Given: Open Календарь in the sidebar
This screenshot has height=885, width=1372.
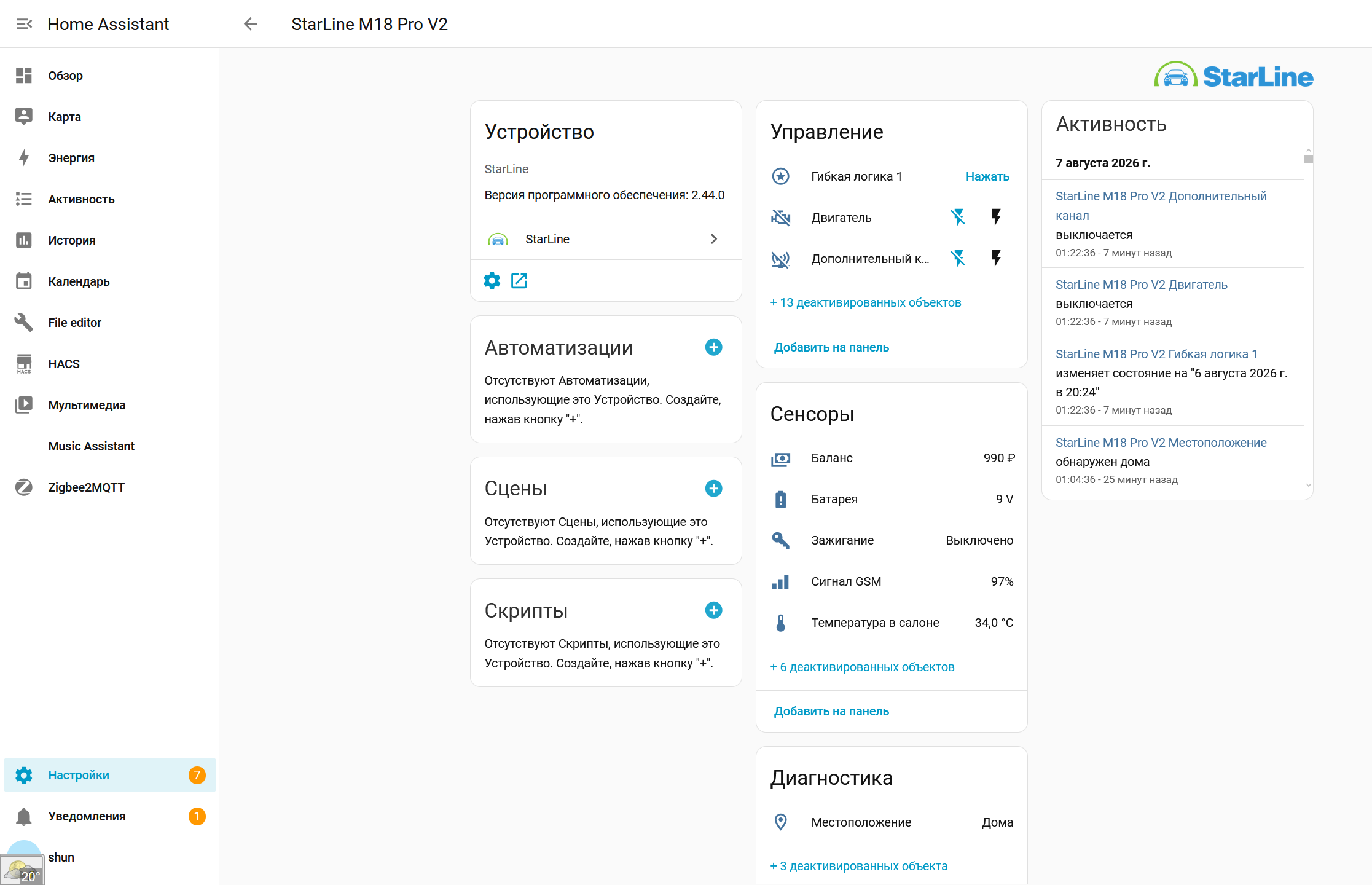Looking at the screenshot, I should [x=110, y=281].
